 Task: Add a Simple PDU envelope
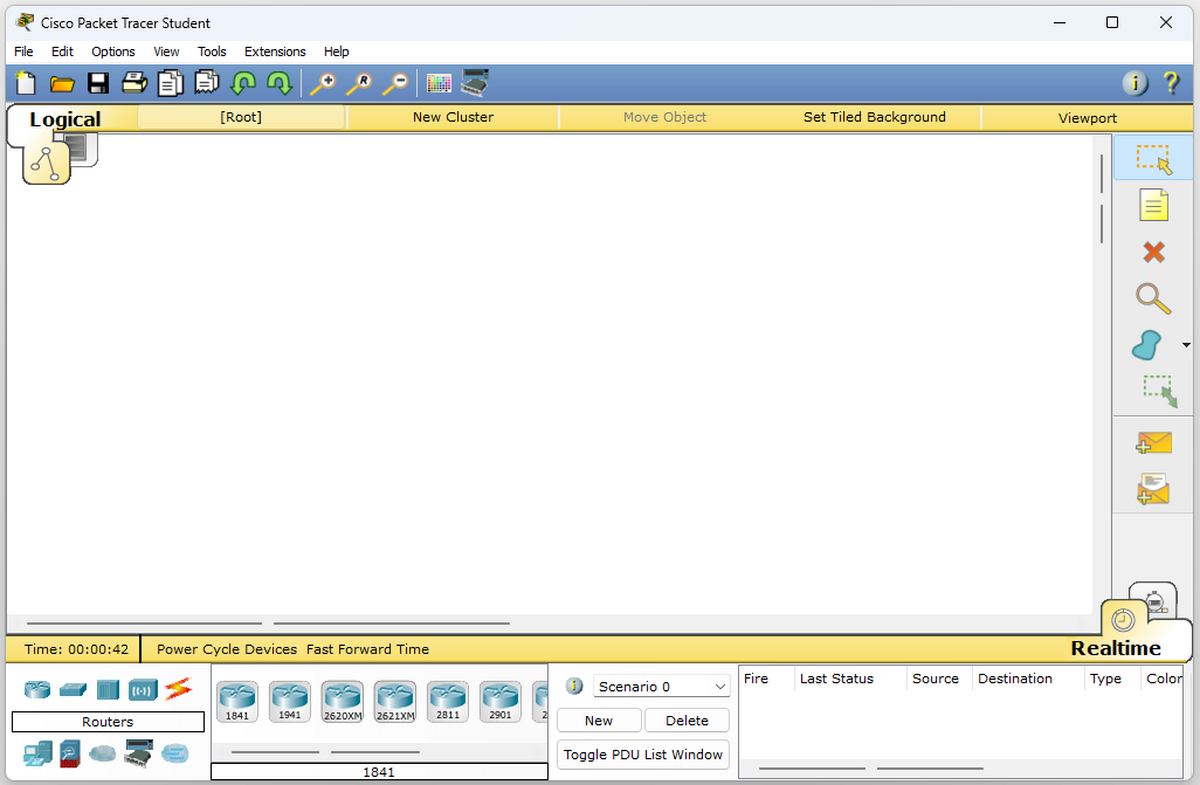point(1153,443)
